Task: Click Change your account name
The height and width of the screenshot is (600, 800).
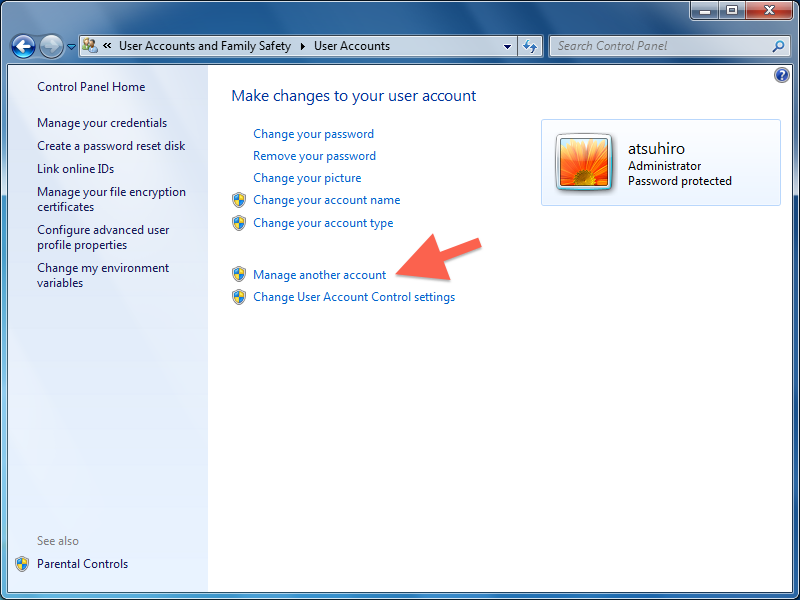Action: tap(327, 200)
